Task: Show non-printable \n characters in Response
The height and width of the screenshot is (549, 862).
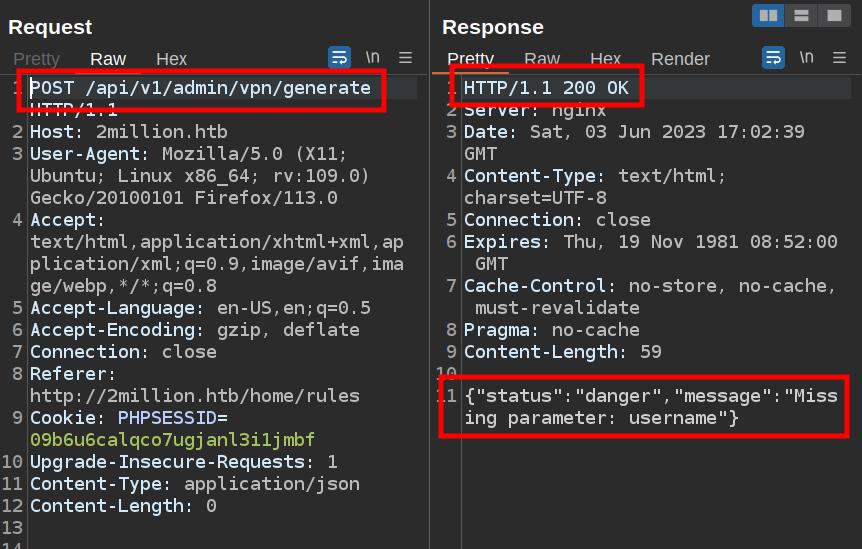Action: point(806,58)
